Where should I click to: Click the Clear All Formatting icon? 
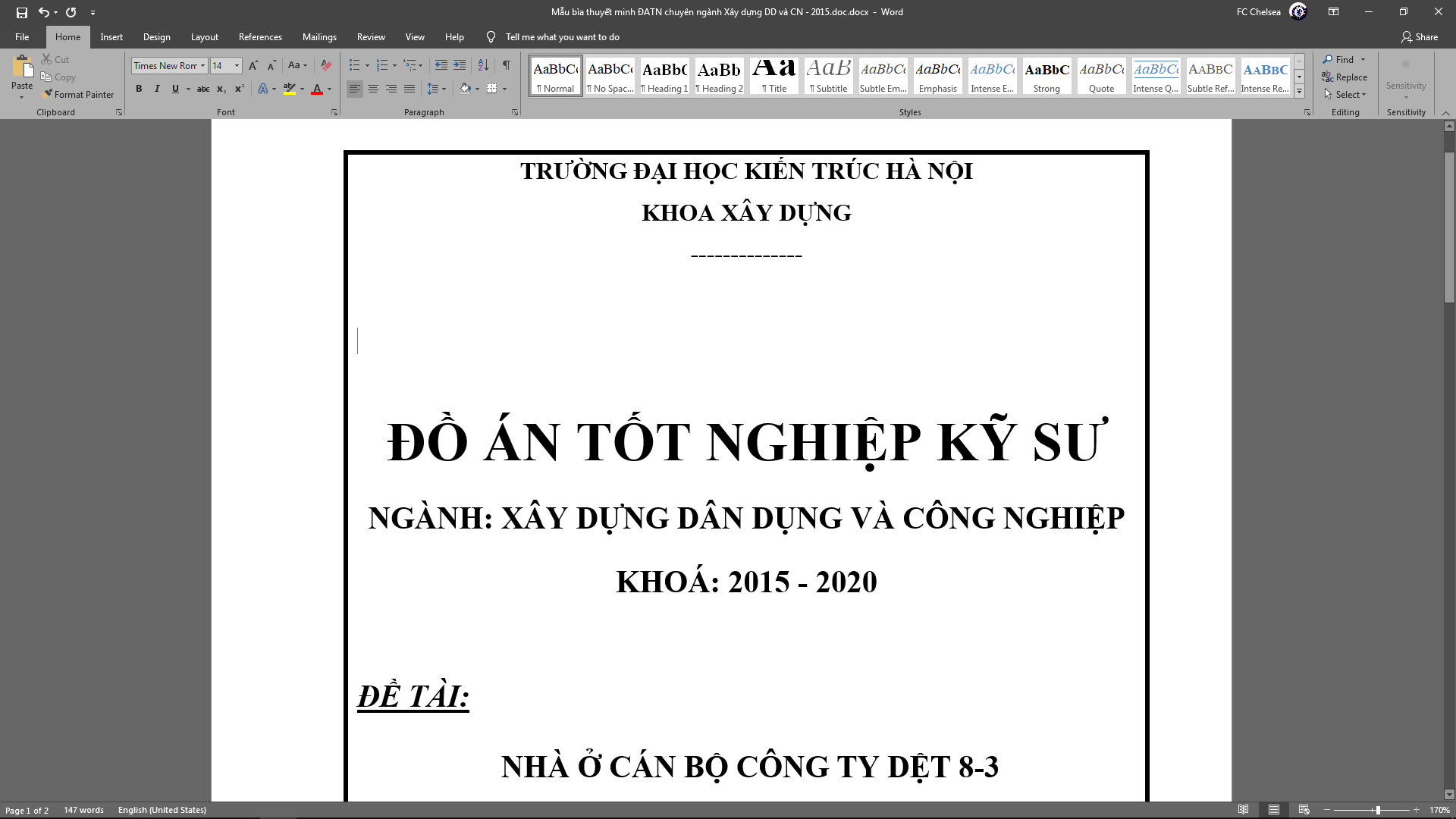326,65
